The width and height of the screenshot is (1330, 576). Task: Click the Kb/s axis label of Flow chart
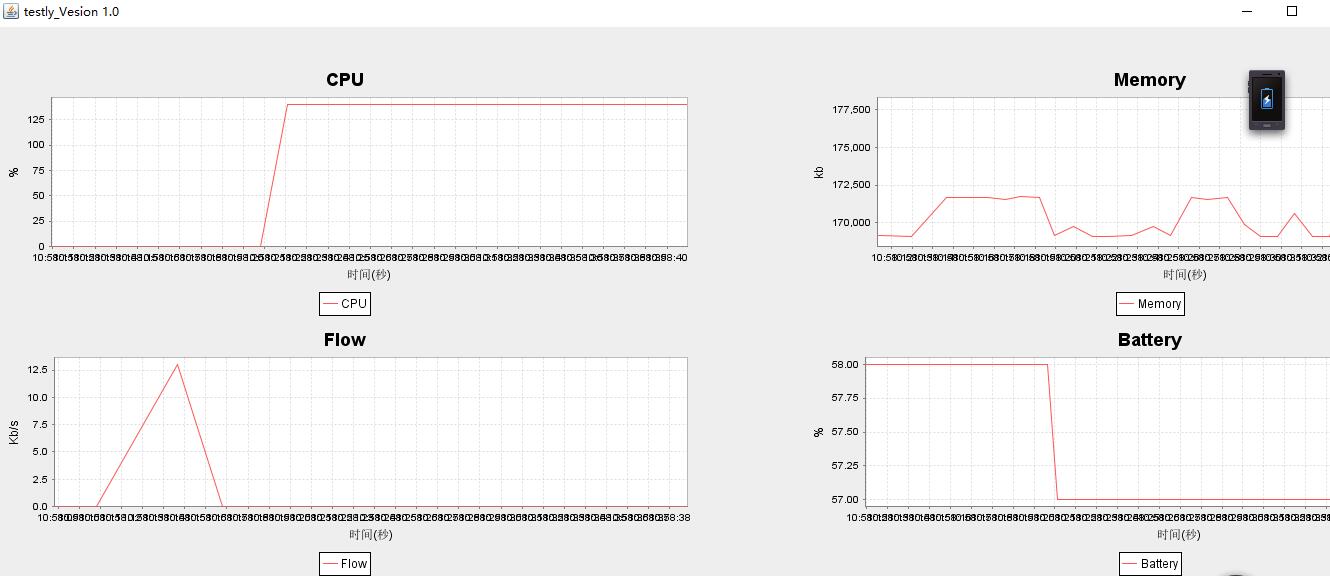click(14, 432)
